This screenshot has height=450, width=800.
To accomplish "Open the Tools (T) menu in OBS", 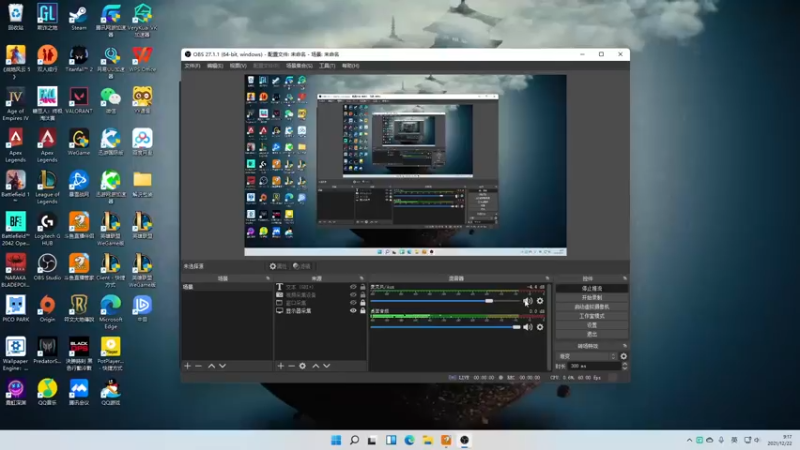I will click(x=327, y=66).
